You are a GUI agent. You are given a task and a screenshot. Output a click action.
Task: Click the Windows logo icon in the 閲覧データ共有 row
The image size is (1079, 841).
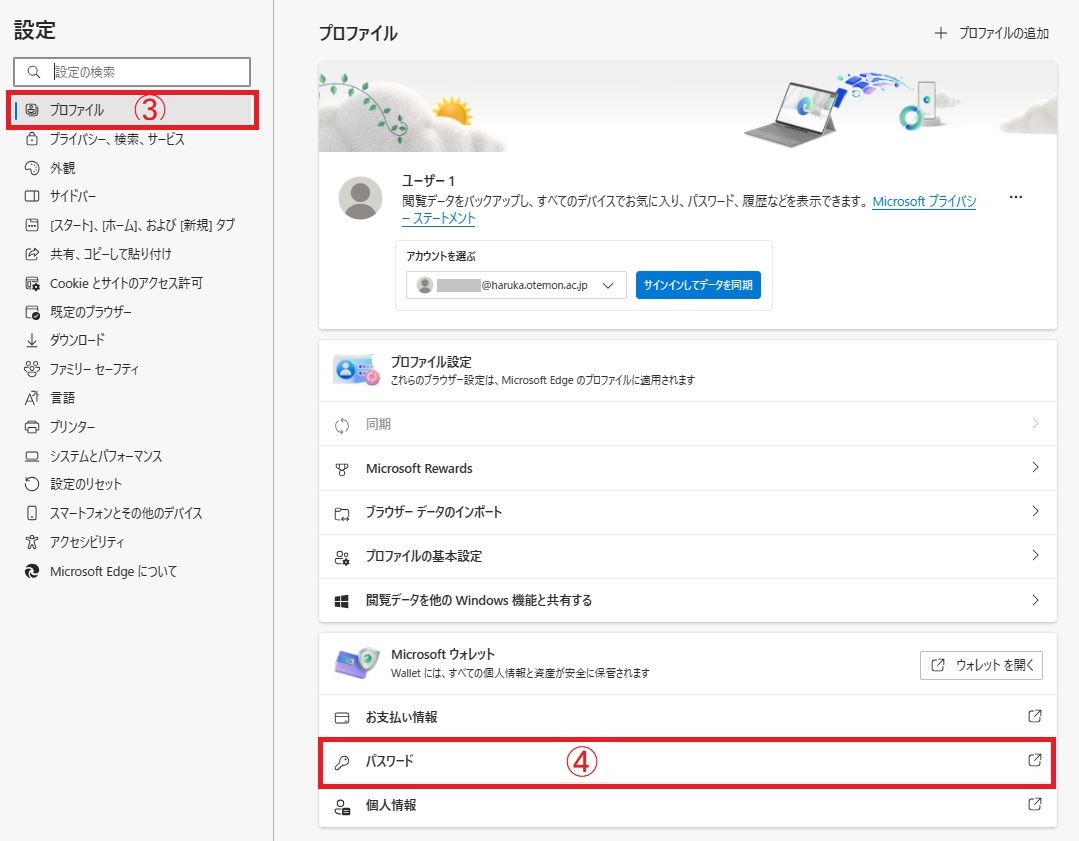click(341, 602)
